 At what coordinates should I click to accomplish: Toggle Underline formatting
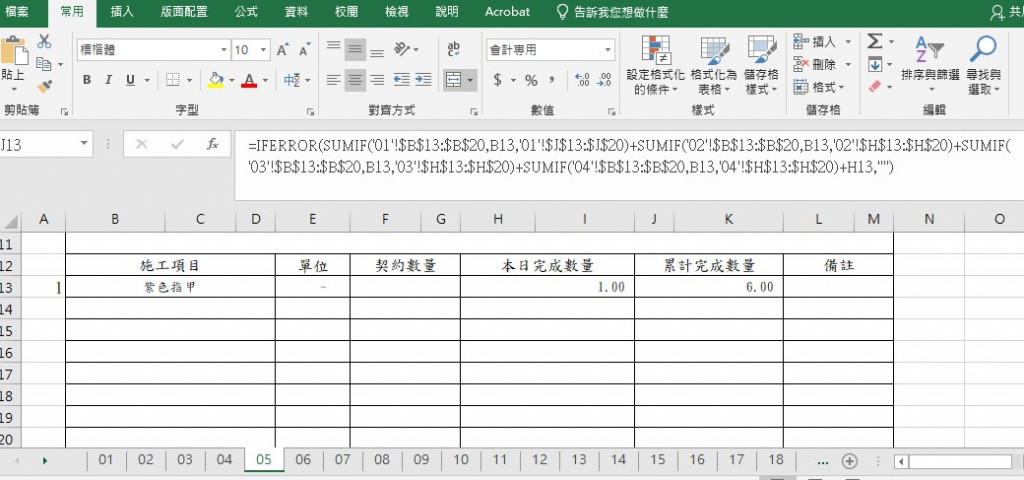pos(130,80)
